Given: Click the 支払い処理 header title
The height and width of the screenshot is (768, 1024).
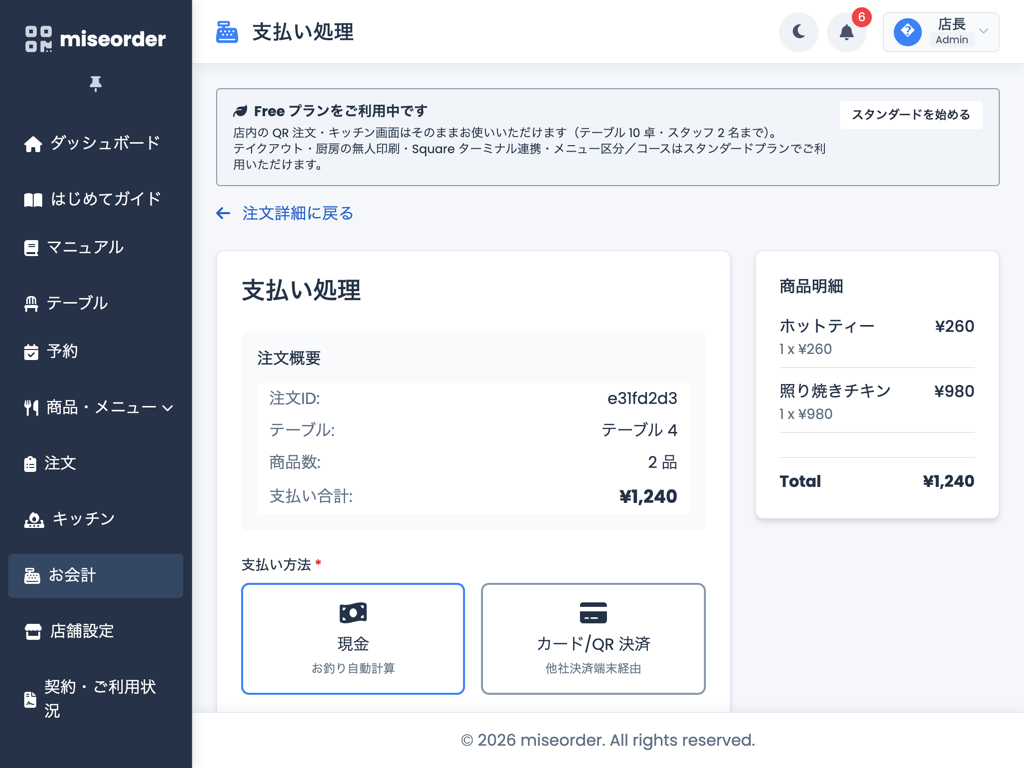Looking at the screenshot, I should tap(303, 31).
